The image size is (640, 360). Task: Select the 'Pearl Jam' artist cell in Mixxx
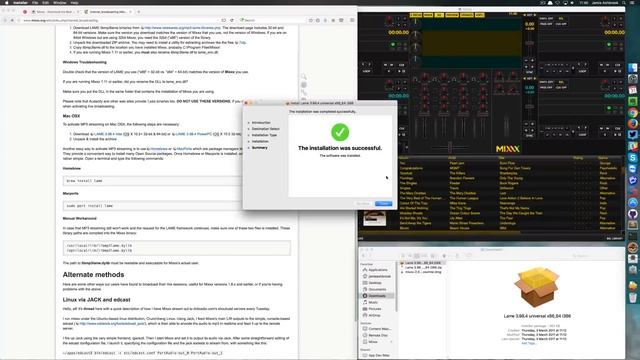456,163
